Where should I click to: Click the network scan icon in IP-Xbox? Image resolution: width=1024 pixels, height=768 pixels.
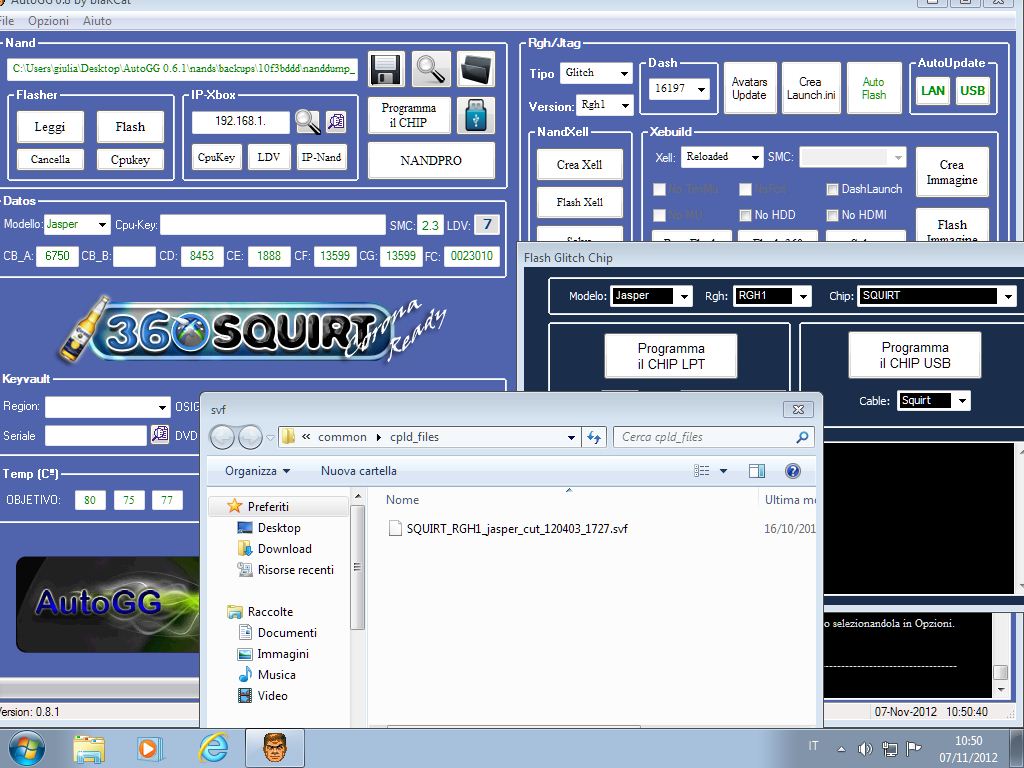click(336, 121)
